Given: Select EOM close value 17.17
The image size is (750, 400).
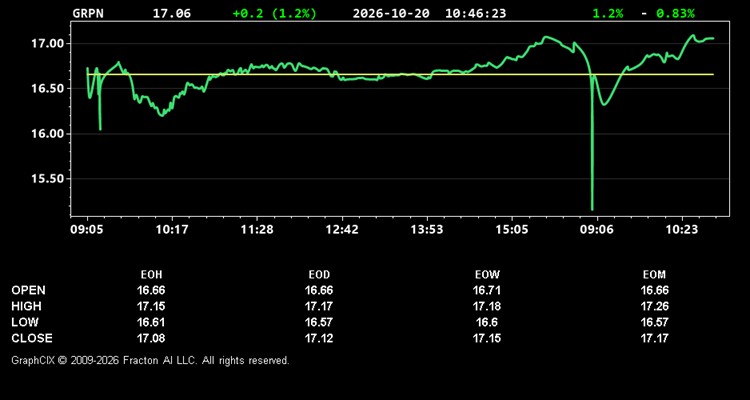Looking at the screenshot, I should tap(654, 338).
